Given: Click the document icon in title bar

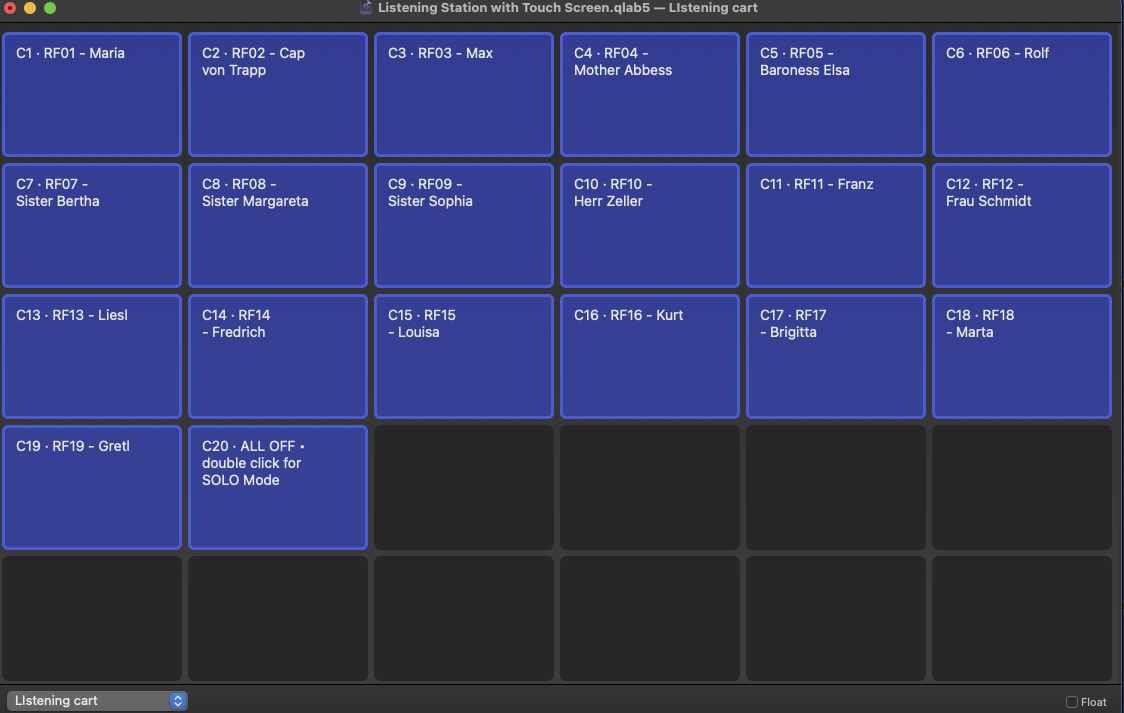Looking at the screenshot, I should coord(367,8).
